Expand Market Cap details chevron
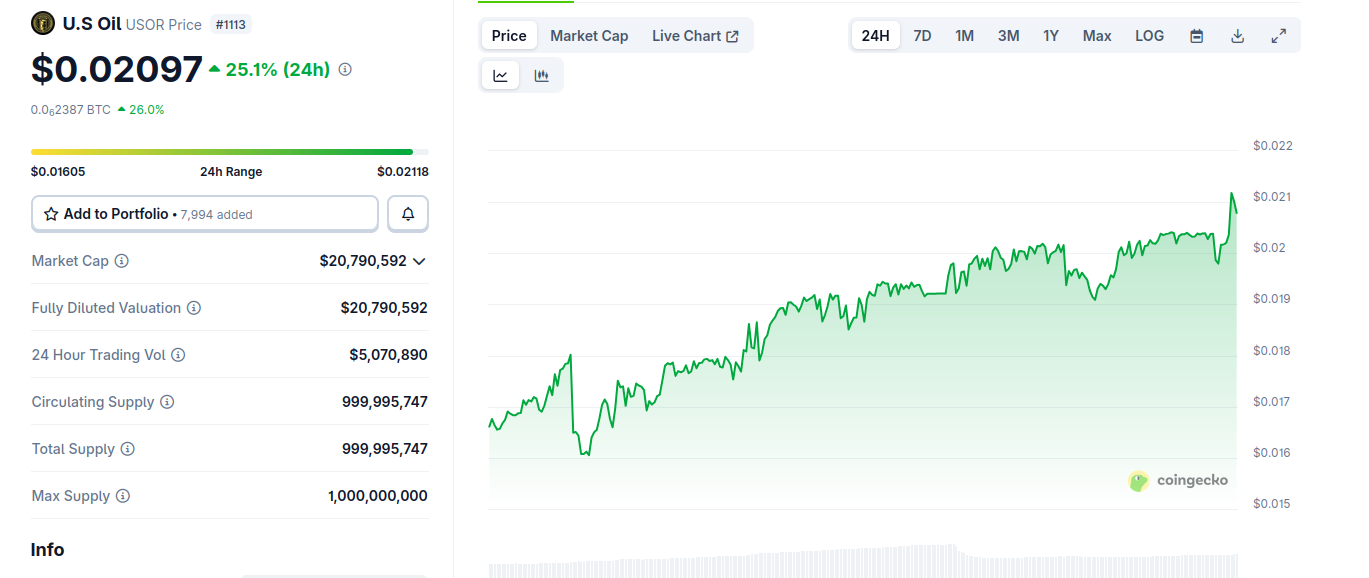This screenshot has width=1369, height=578. 419,261
